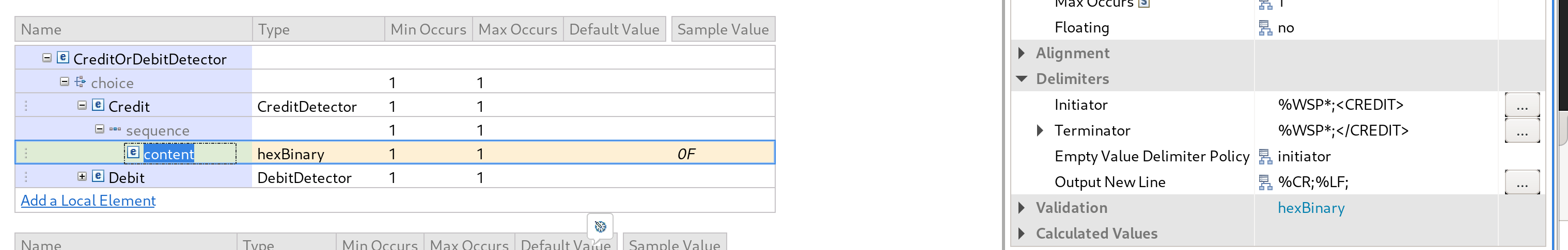The height and width of the screenshot is (250, 1568).
Task: Open the hexBinary validation link
Action: [x=1310, y=208]
